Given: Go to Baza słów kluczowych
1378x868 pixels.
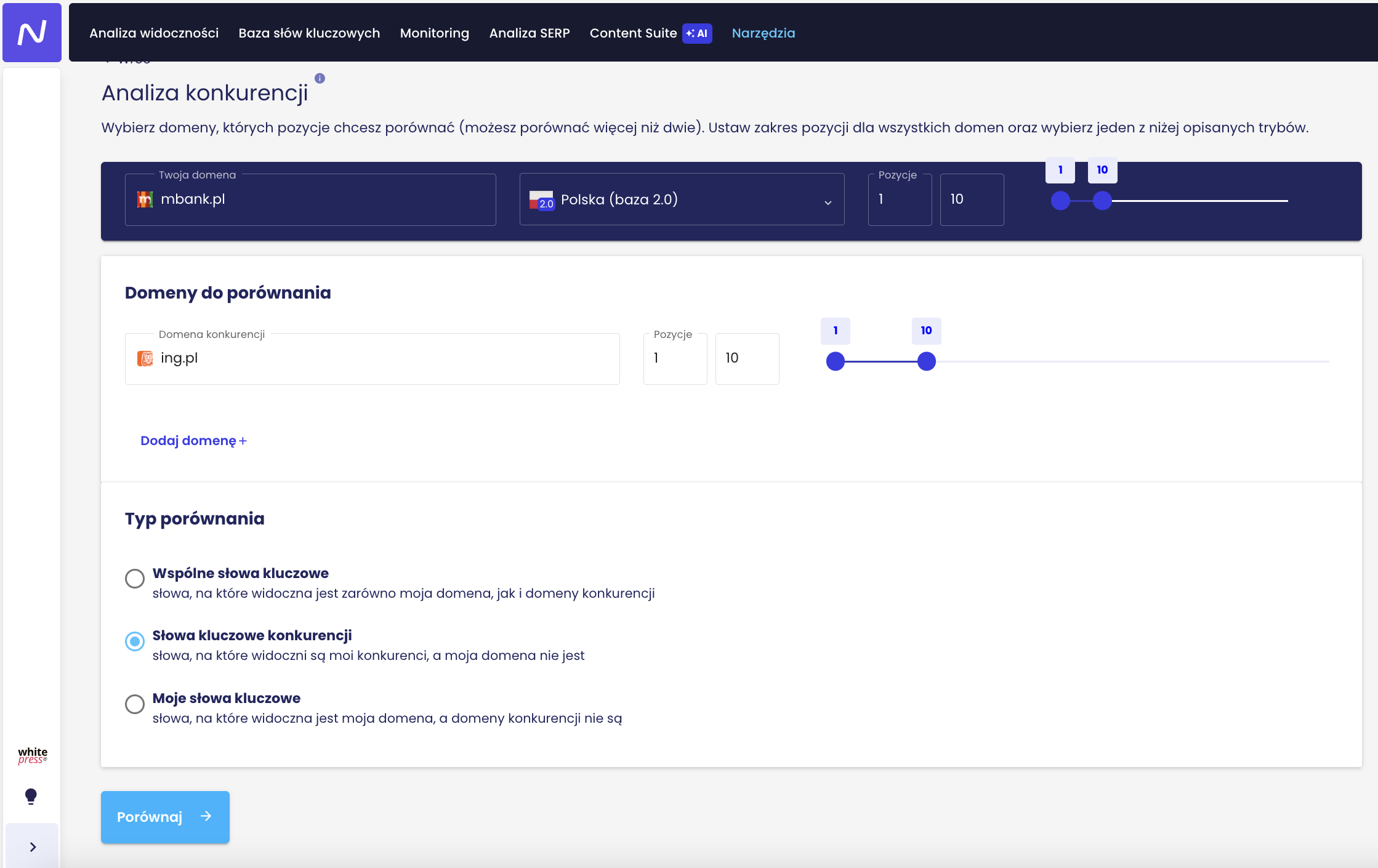Looking at the screenshot, I should [x=309, y=33].
